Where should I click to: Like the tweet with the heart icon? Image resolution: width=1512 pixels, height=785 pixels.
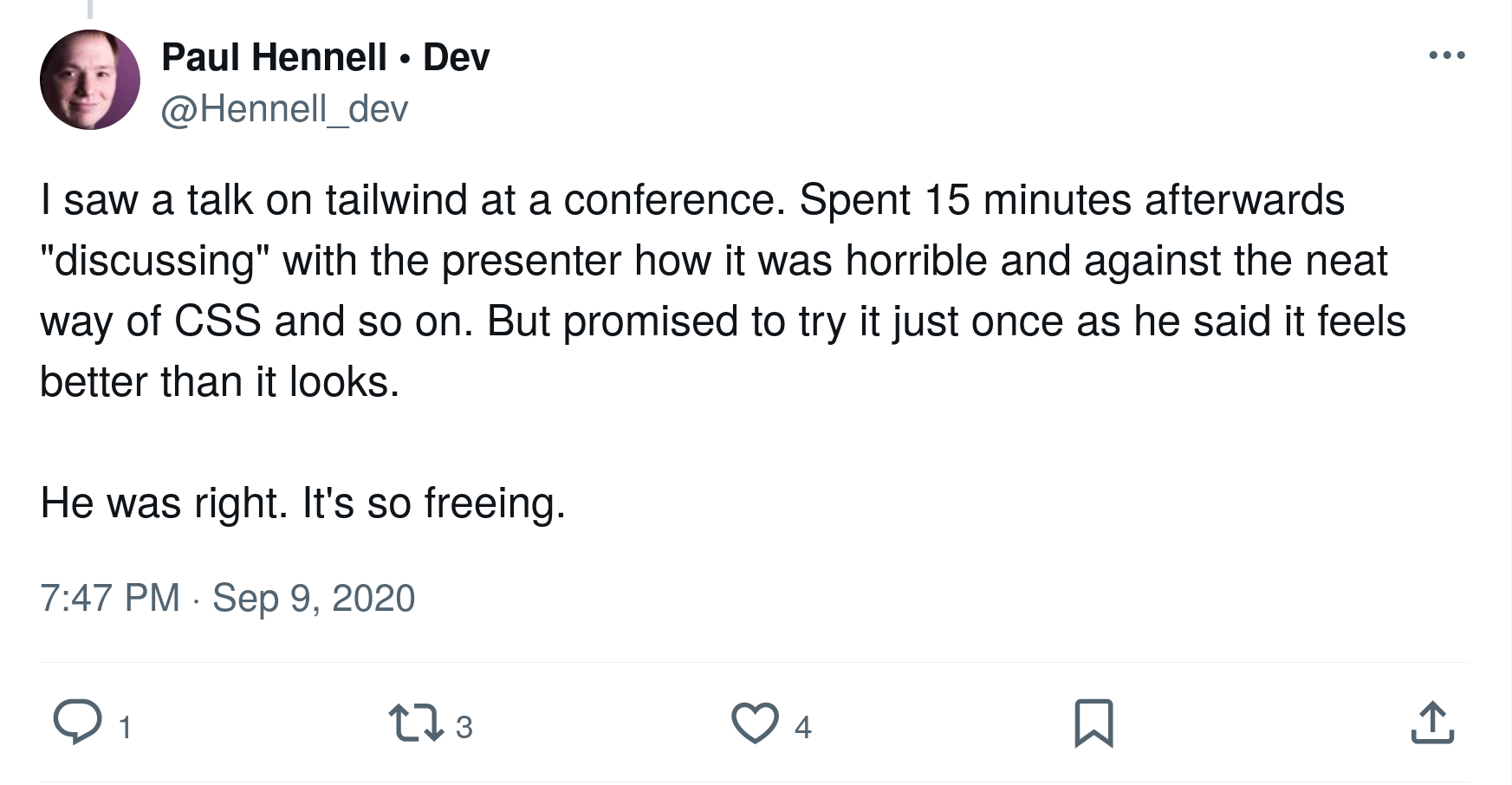(755, 723)
